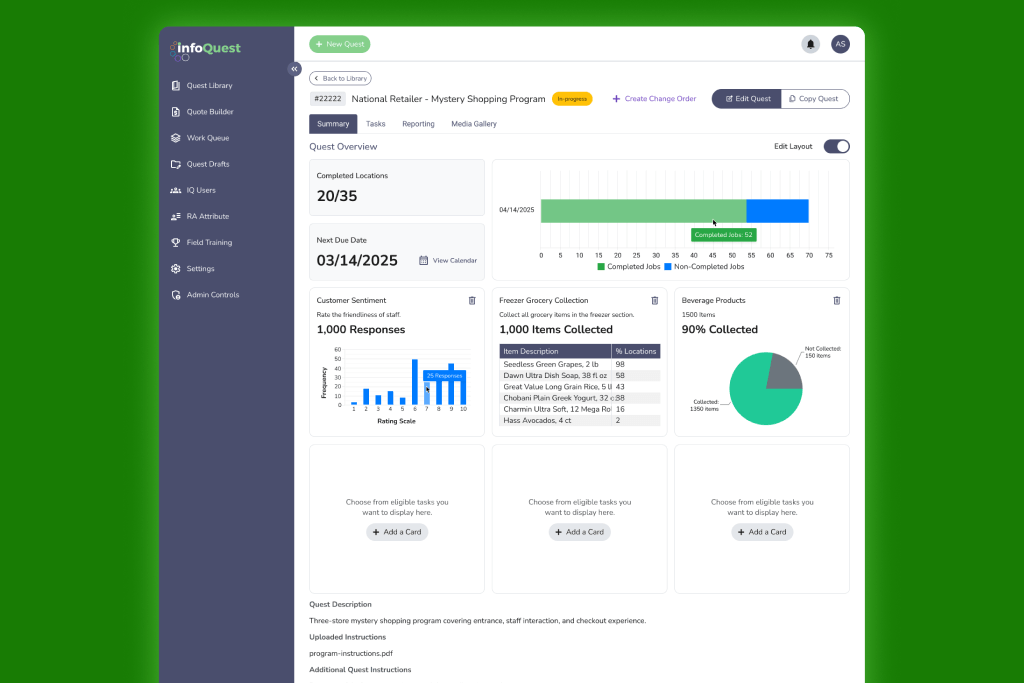Click the Edit Quest button

[746, 99]
